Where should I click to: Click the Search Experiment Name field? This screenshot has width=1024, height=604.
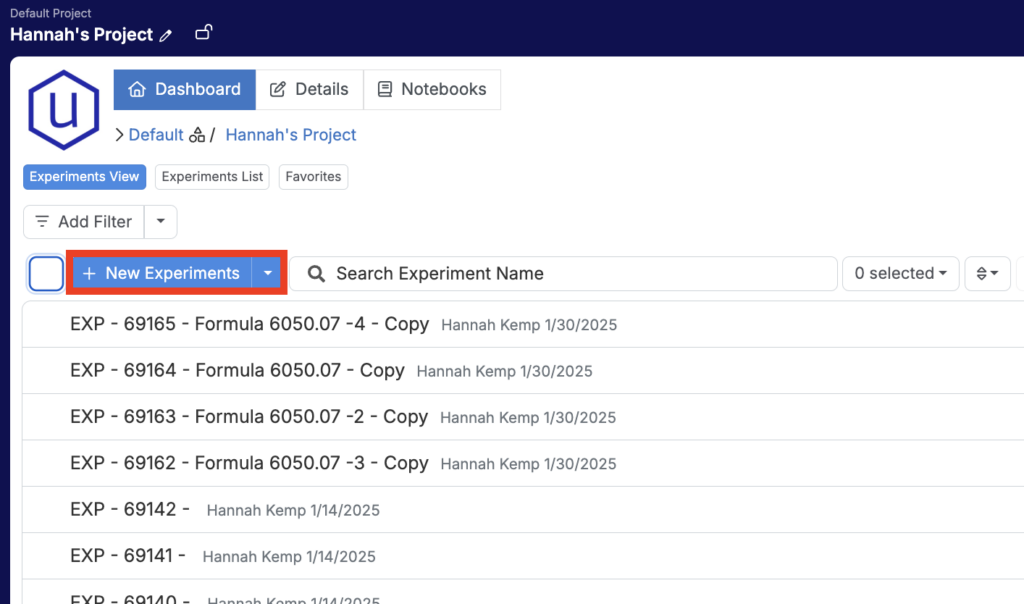pyautogui.click(x=580, y=273)
